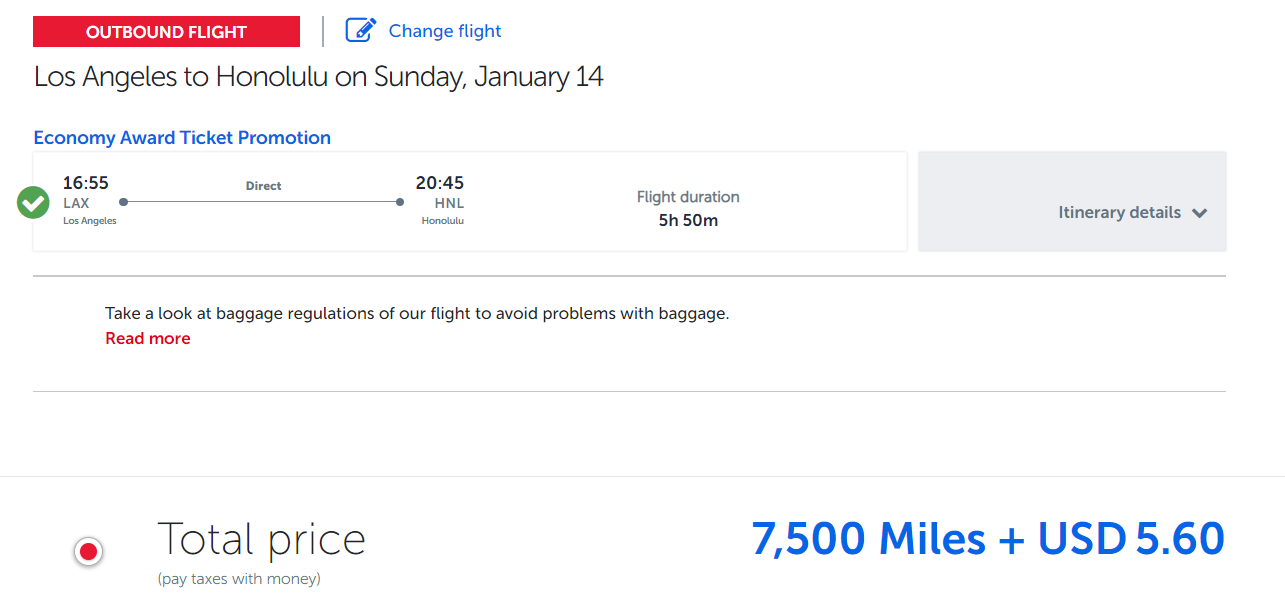This screenshot has height=601, width=1285.
Task: Click Read more about baggage regulations
Action: point(147,338)
